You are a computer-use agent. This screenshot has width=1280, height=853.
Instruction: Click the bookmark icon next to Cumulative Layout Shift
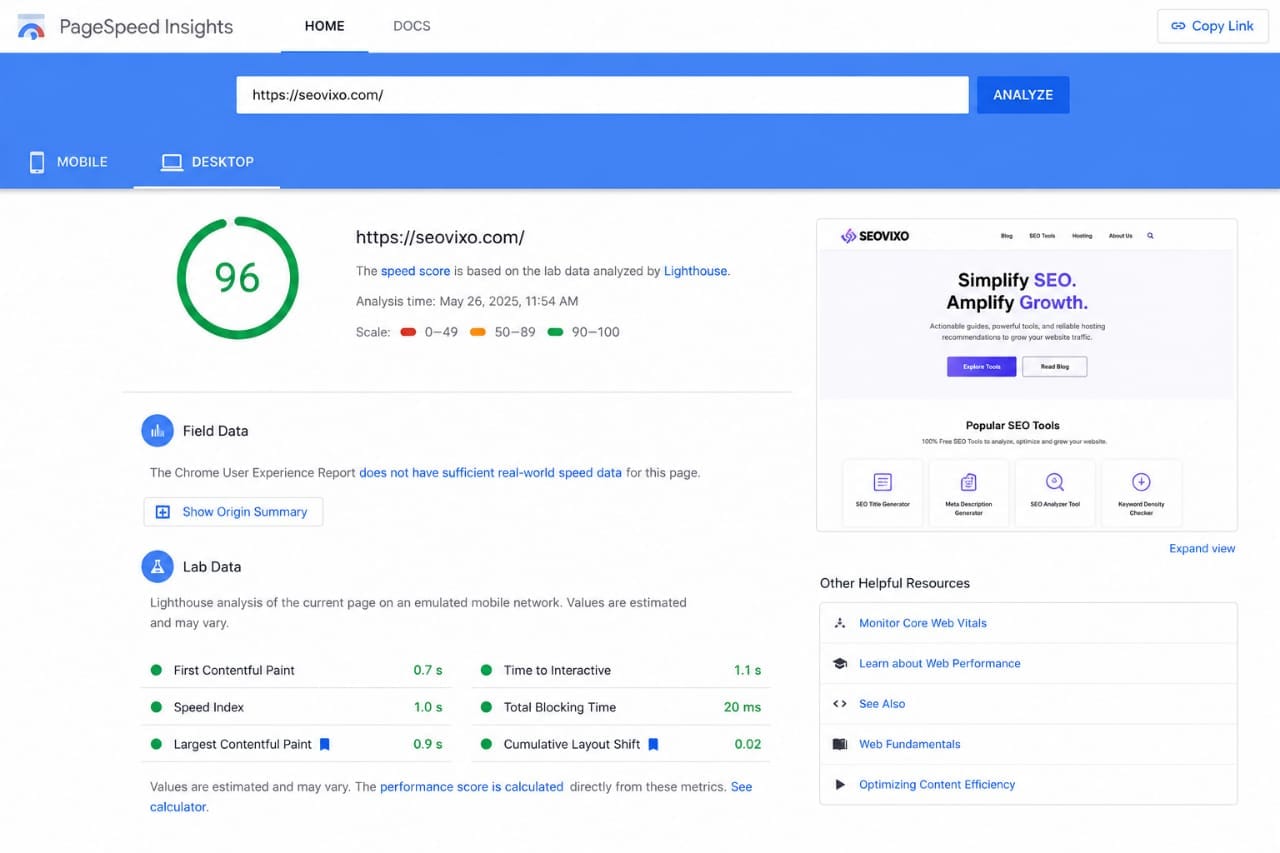point(653,744)
